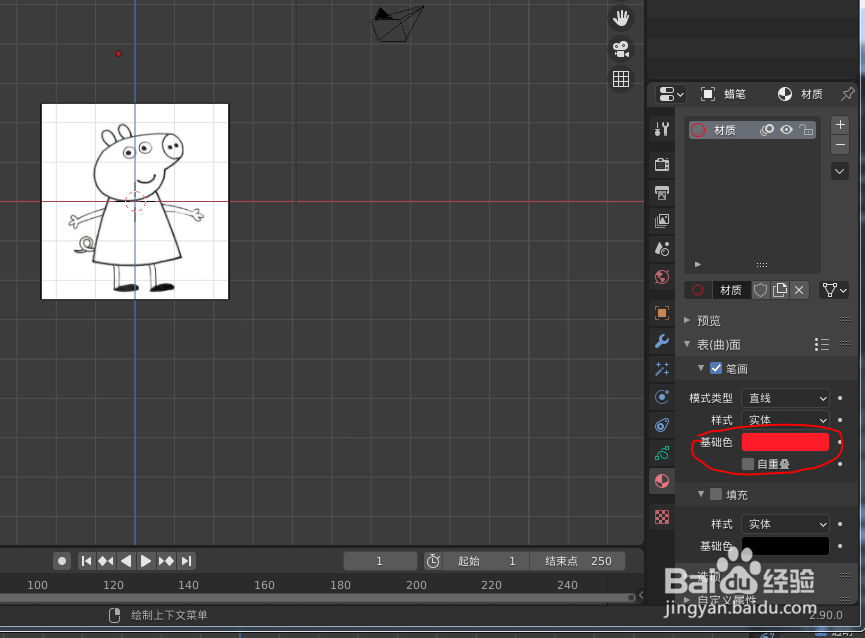Open the material slot specials chevron menu

click(x=839, y=171)
